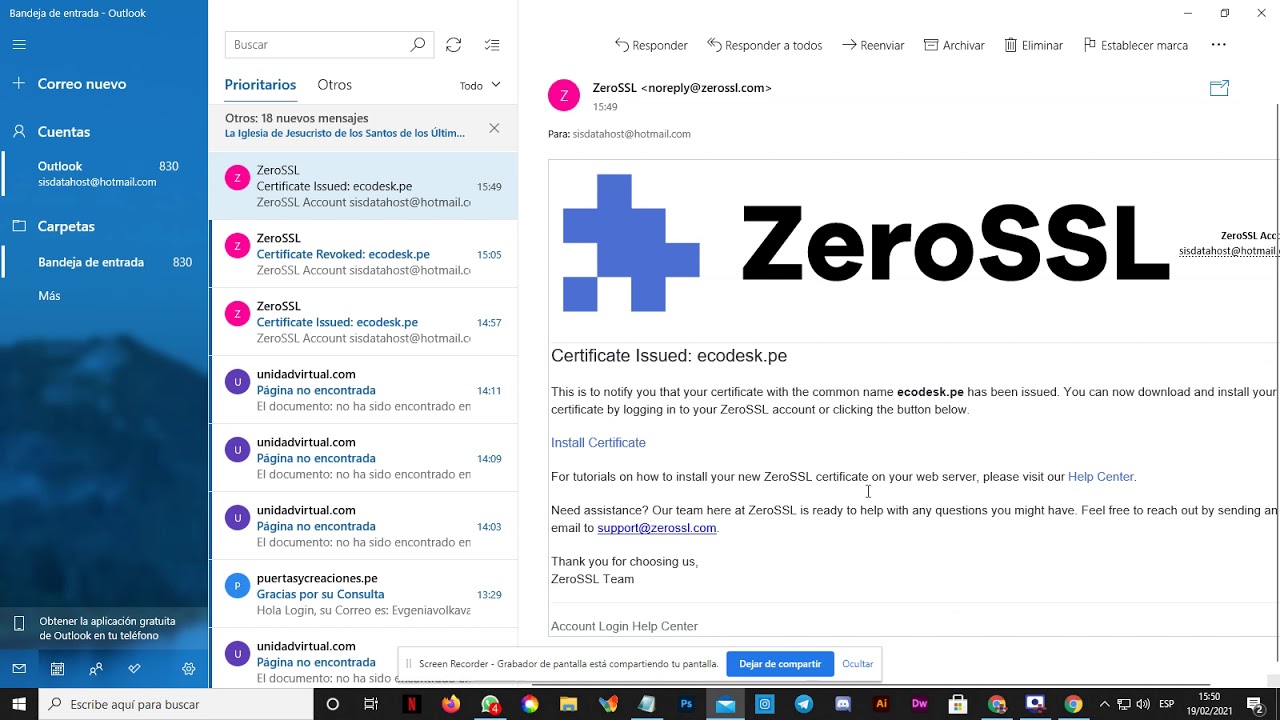Open the 18 nuevos mensajes banner
The width and height of the screenshot is (1280, 720).
[345, 125]
